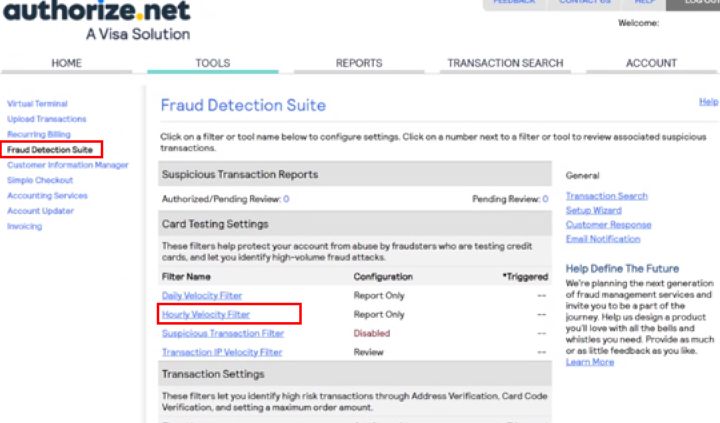Open Invoicing from the sidebar
This screenshot has height=423, width=720.
coord(25,226)
